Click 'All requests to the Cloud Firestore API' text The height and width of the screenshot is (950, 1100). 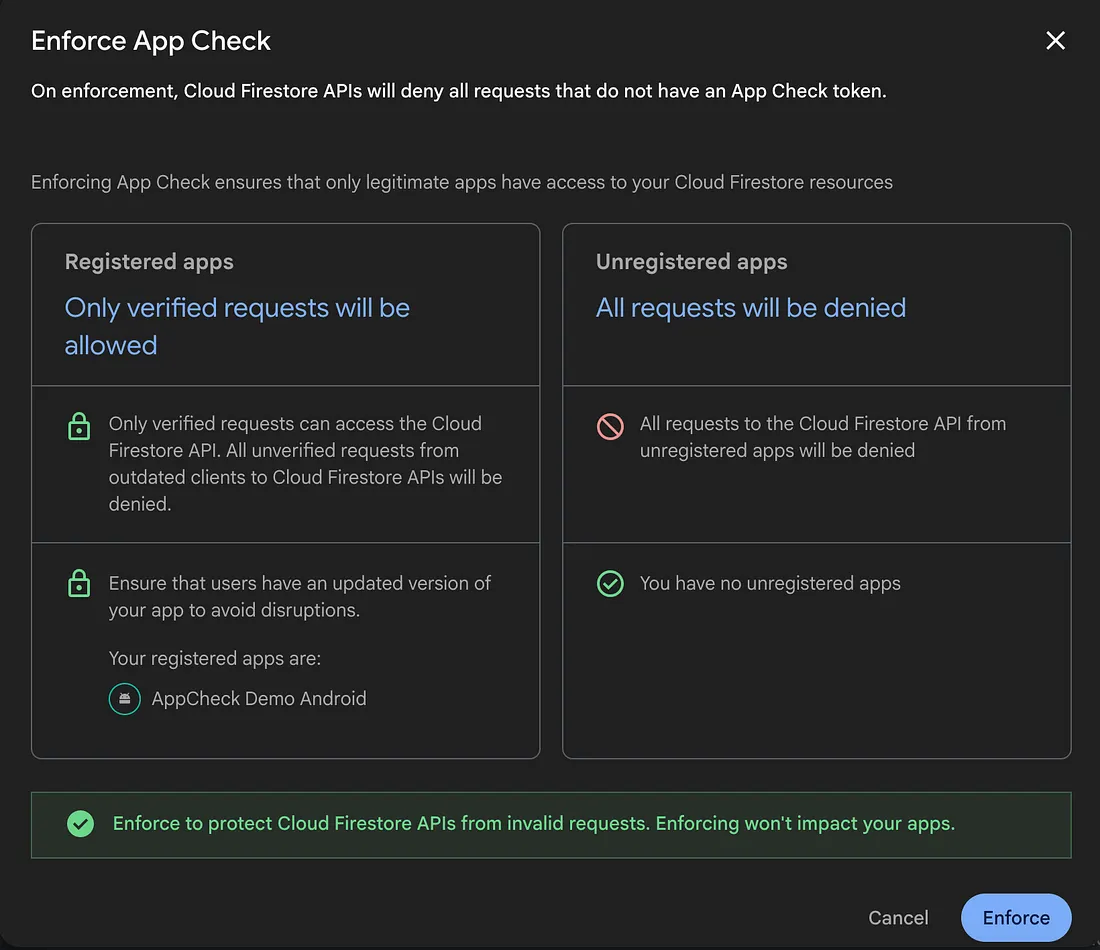coord(823,437)
